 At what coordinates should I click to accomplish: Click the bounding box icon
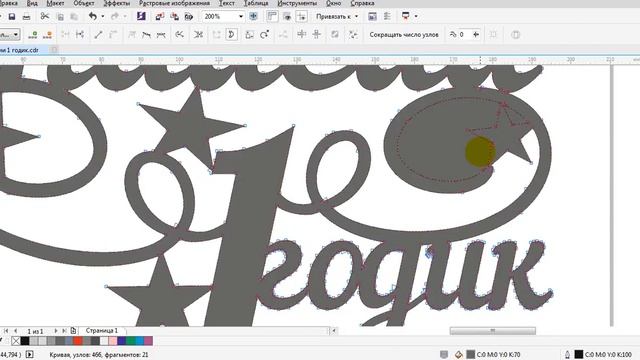point(493,35)
